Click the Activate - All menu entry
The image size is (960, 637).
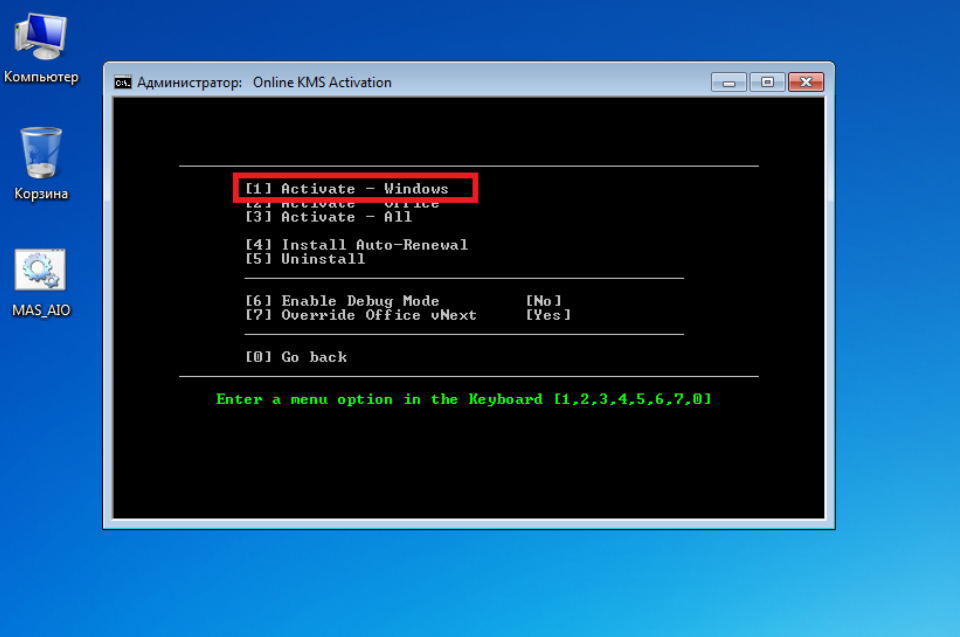328,217
